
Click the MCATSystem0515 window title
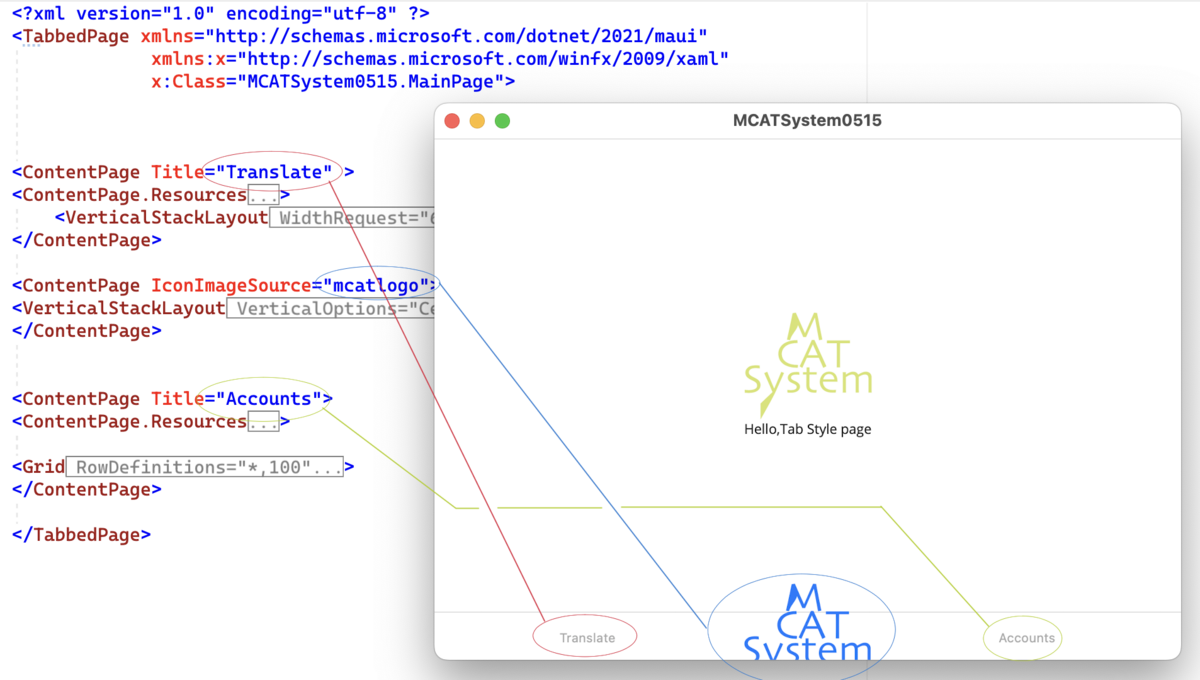[x=806, y=120]
